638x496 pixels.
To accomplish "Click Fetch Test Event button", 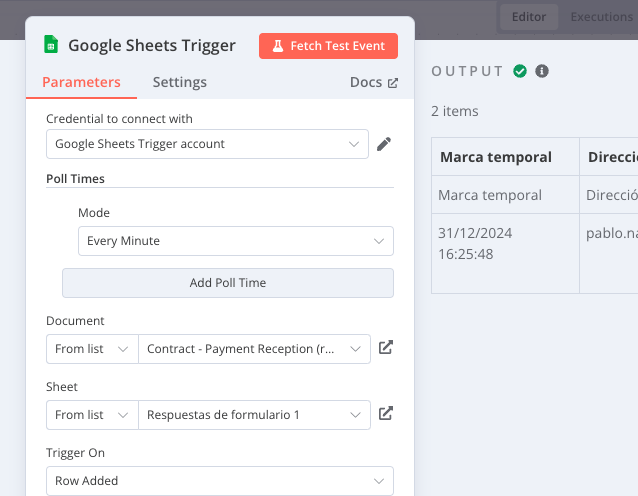I will [328, 46].
